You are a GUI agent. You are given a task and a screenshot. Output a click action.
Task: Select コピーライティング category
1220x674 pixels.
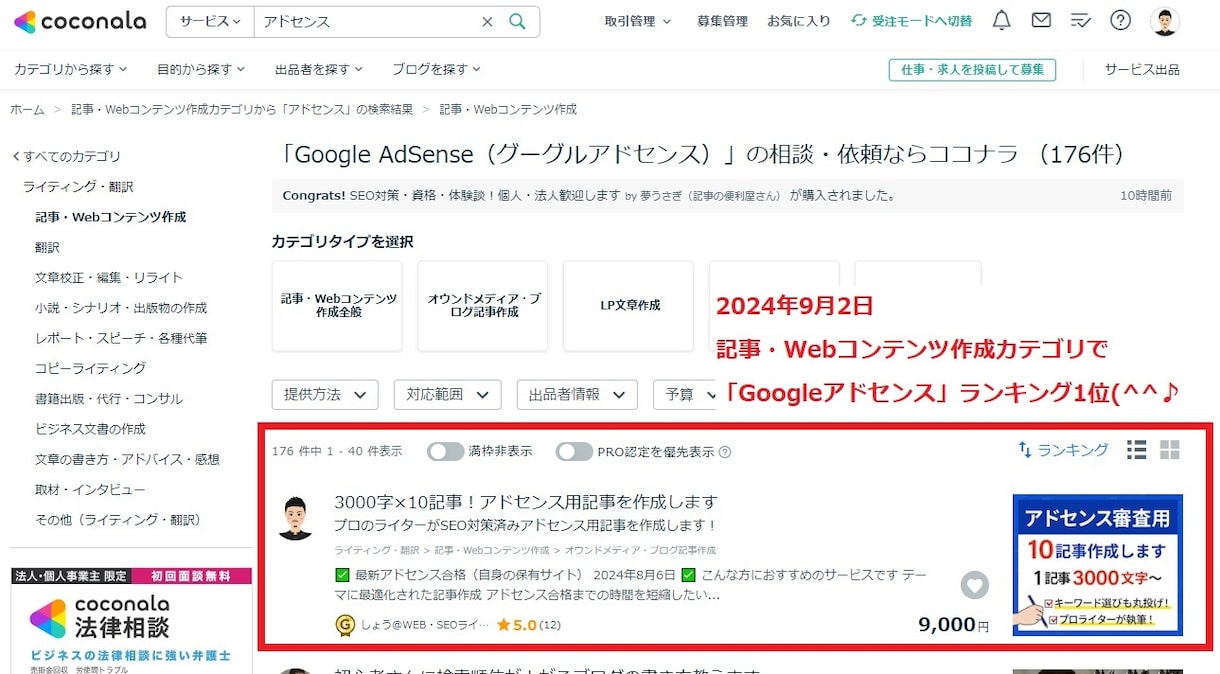tap(90, 368)
